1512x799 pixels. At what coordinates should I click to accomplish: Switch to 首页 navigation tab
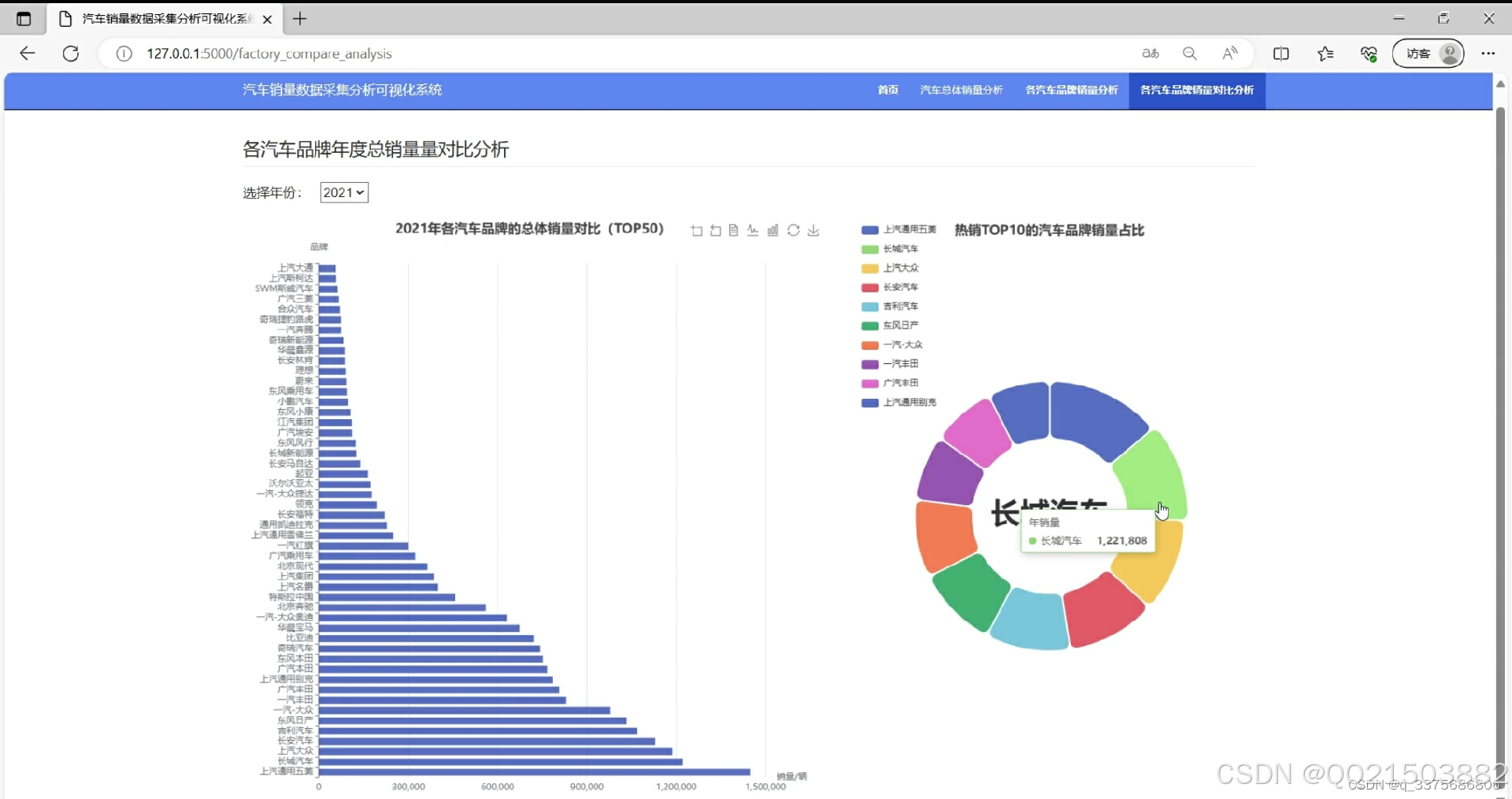click(888, 90)
